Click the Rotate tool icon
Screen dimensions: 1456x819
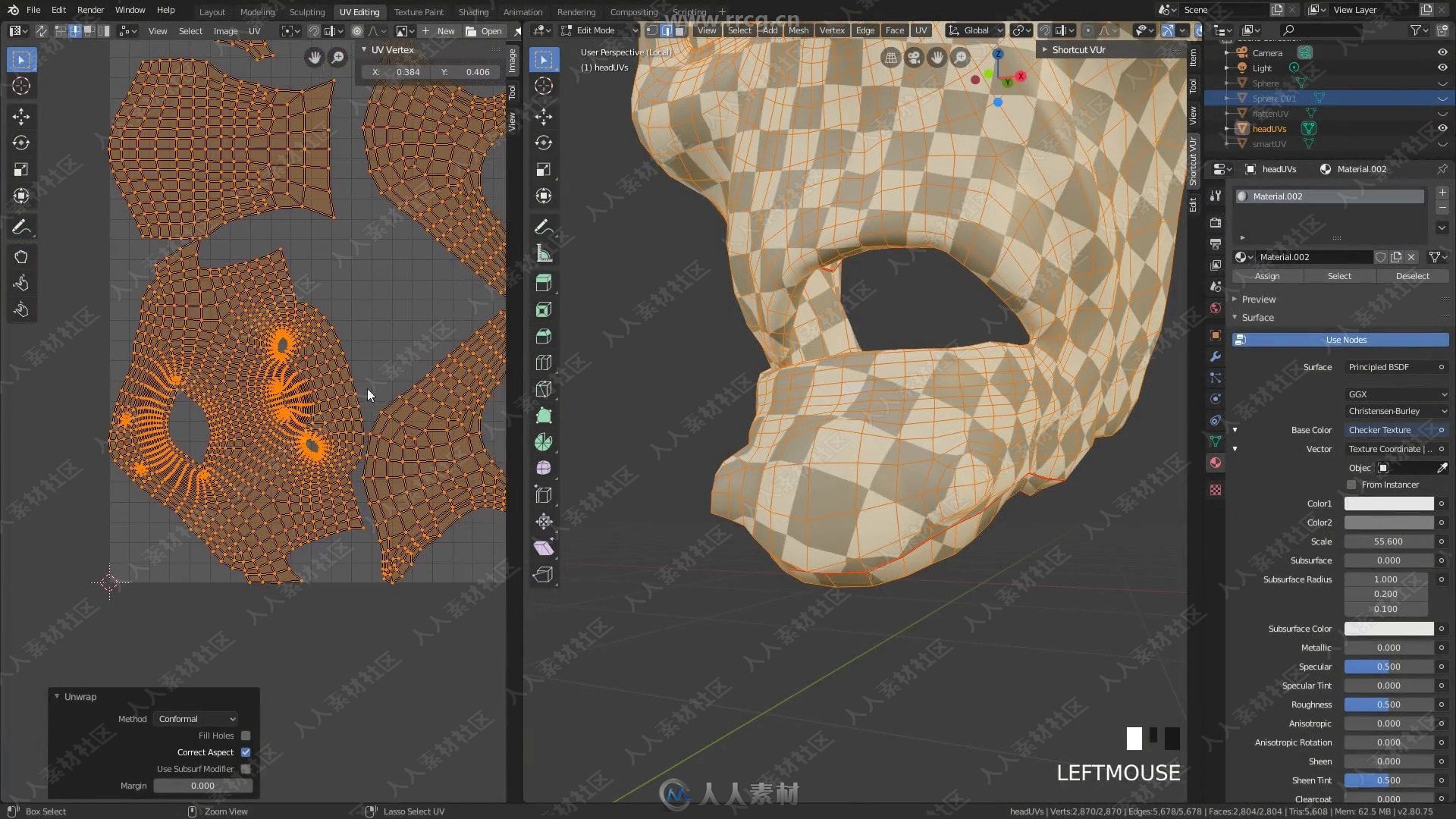[21, 142]
